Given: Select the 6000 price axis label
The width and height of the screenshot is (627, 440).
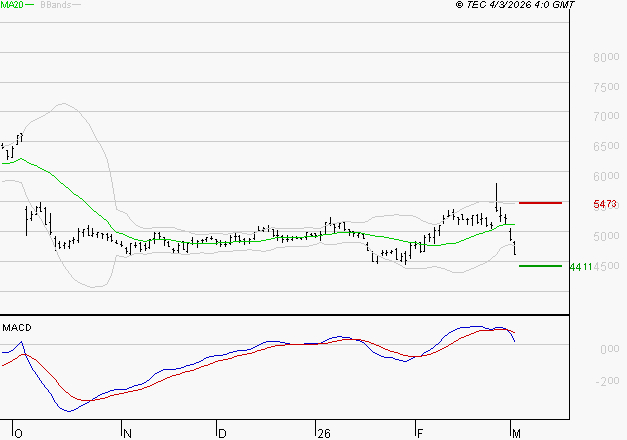Looking at the screenshot, I should pos(606,176).
